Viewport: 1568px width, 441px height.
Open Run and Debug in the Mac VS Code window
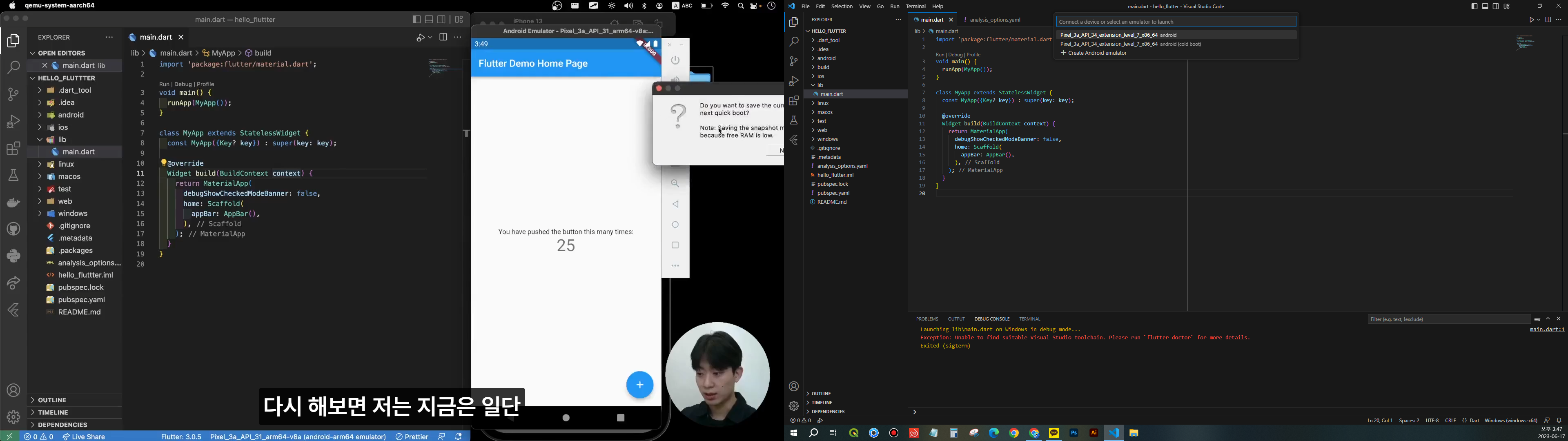(13, 122)
